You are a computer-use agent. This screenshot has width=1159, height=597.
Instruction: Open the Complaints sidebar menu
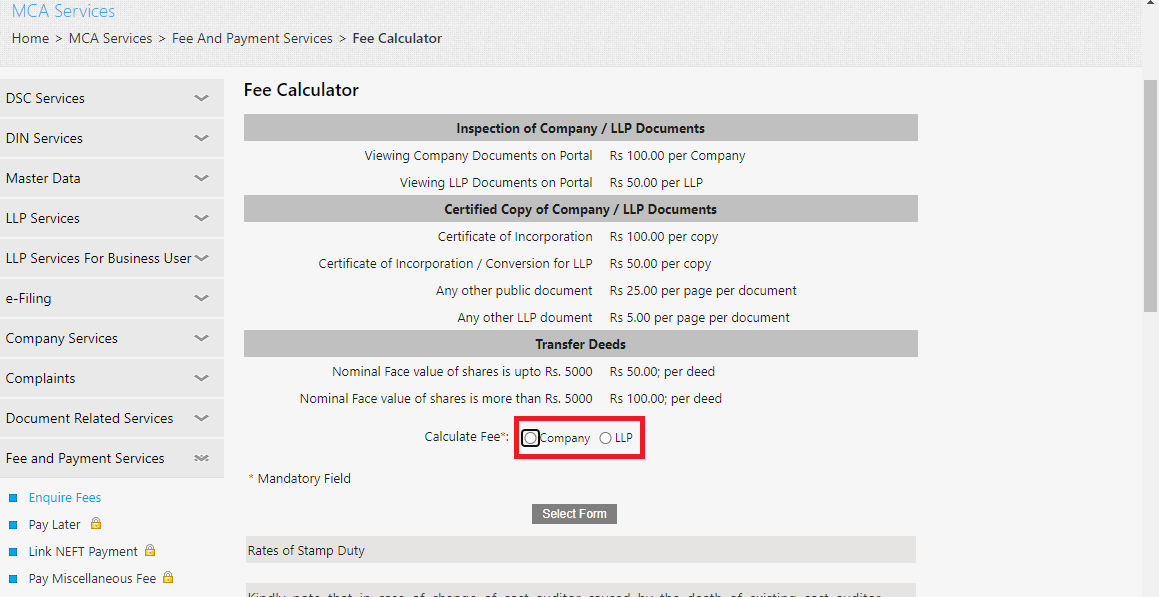coord(40,378)
